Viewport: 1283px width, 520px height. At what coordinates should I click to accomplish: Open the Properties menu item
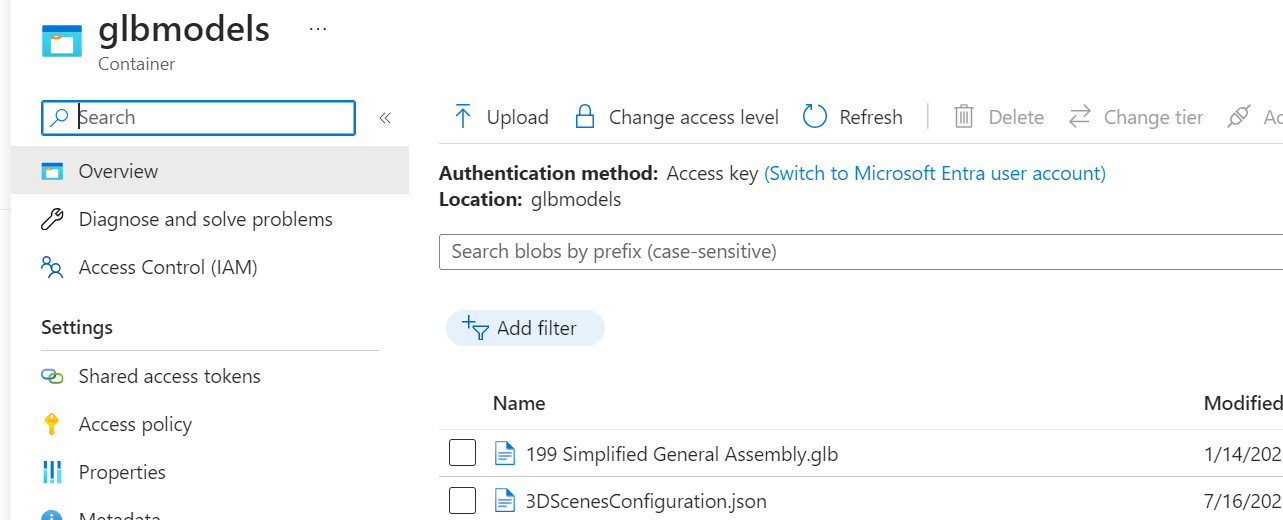pos(122,472)
